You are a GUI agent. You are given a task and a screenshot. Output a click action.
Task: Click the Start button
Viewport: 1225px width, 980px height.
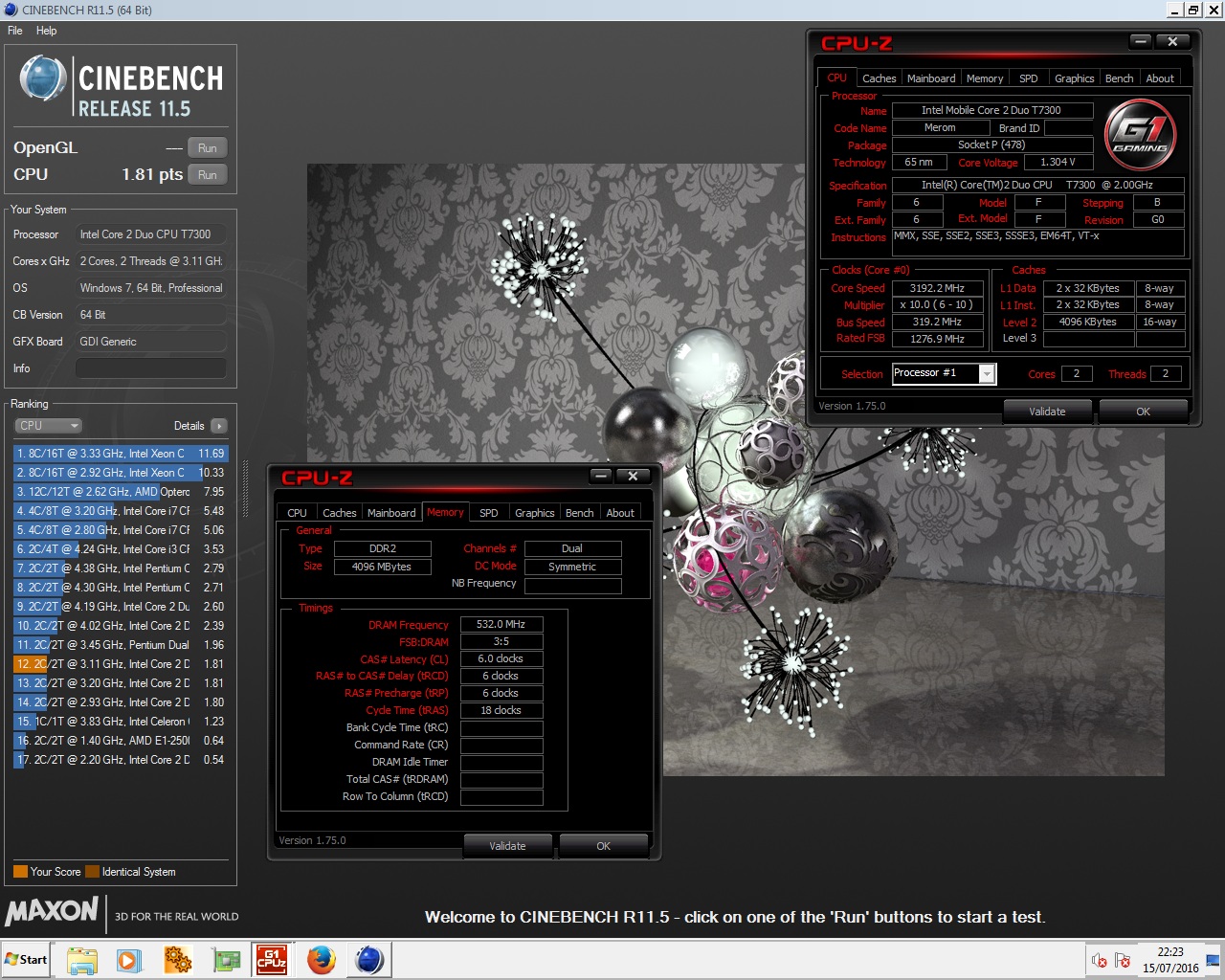tap(26, 959)
